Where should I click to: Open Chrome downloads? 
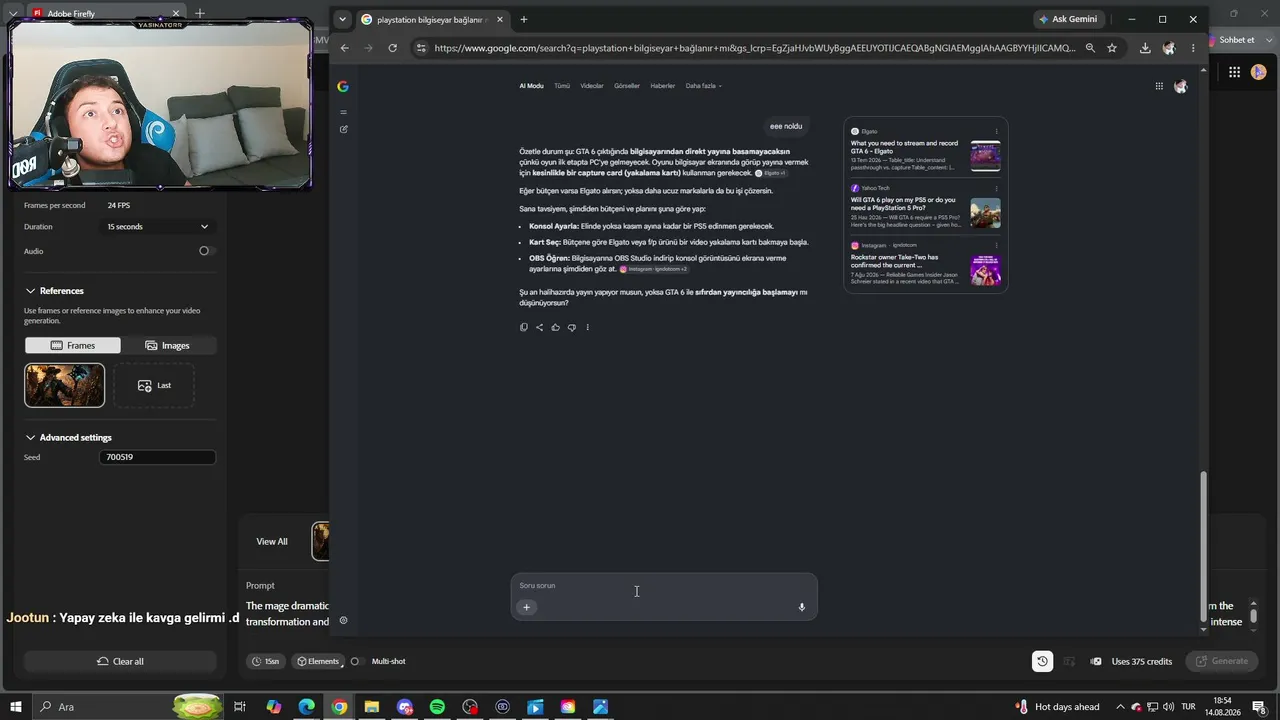pos(1145,48)
